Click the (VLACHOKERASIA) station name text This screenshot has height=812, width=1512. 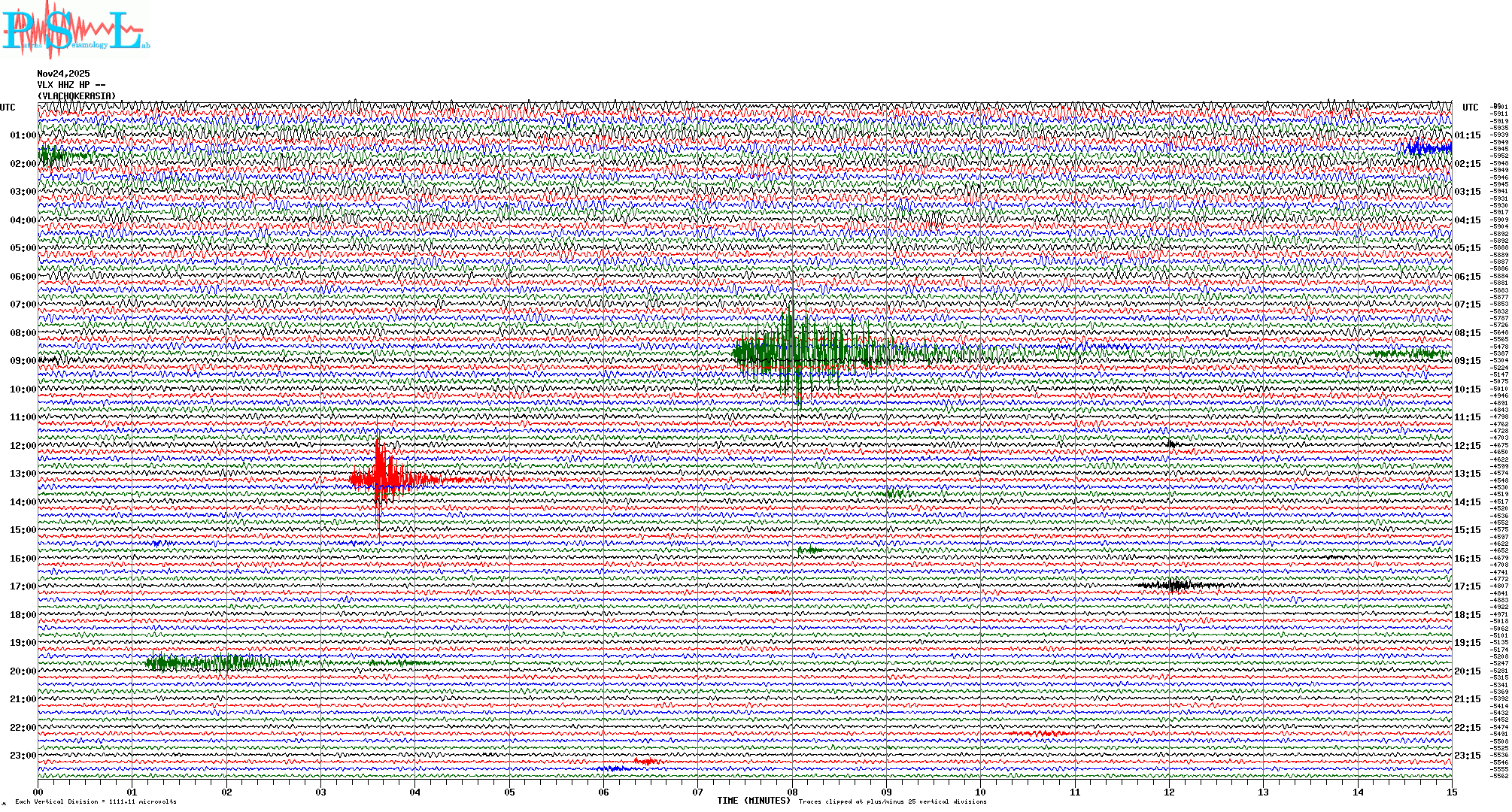[x=77, y=96]
